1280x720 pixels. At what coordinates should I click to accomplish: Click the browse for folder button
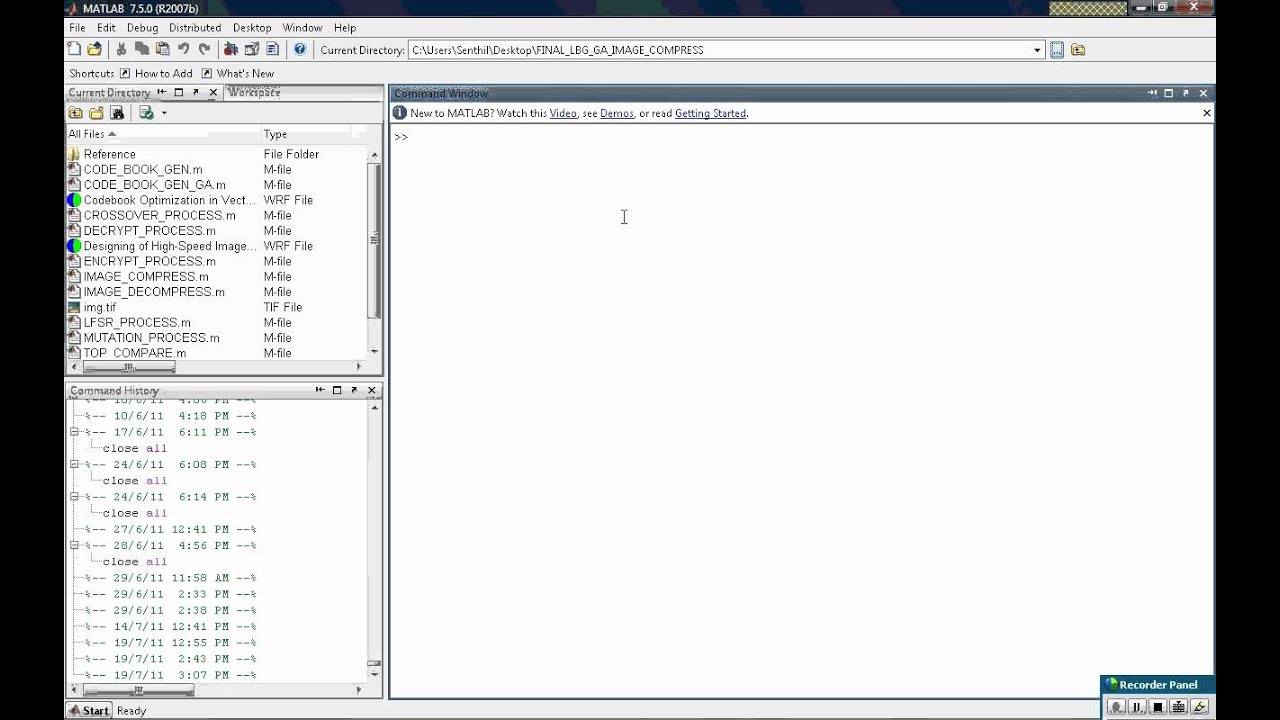[1057, 50]
